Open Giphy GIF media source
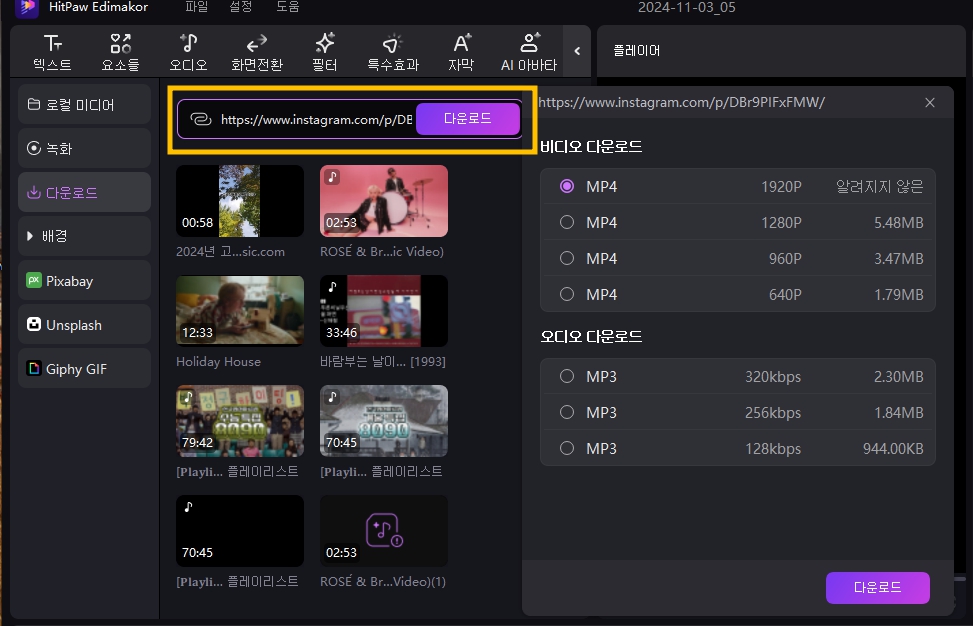The height and width of the screenshot is (626, 973). pos(84,369)
